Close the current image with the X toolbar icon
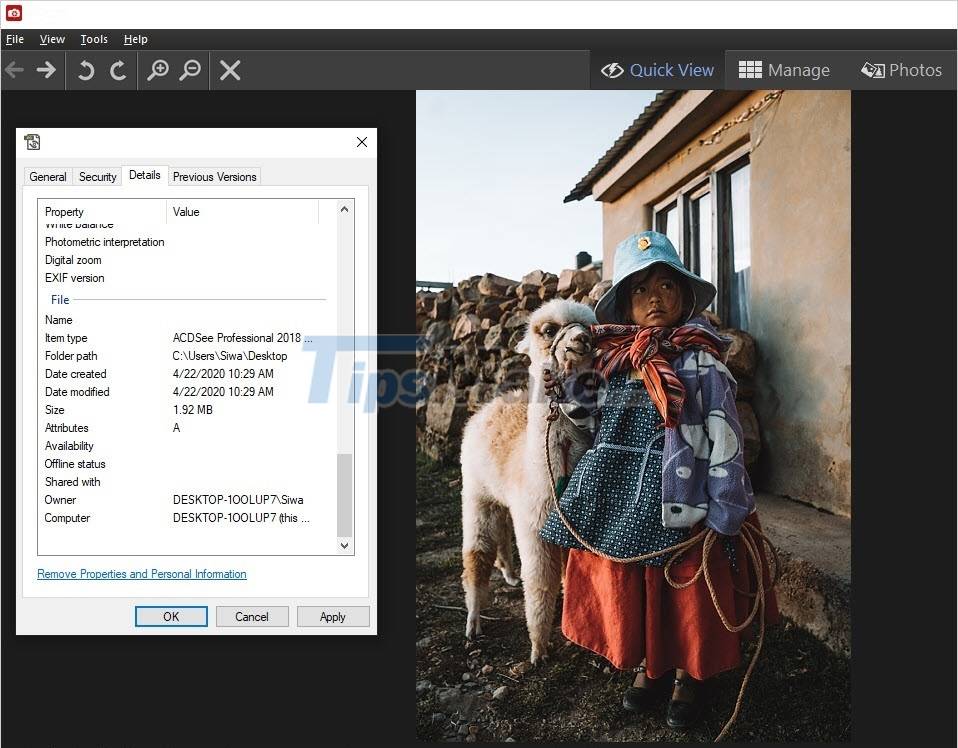 [229, 70]
